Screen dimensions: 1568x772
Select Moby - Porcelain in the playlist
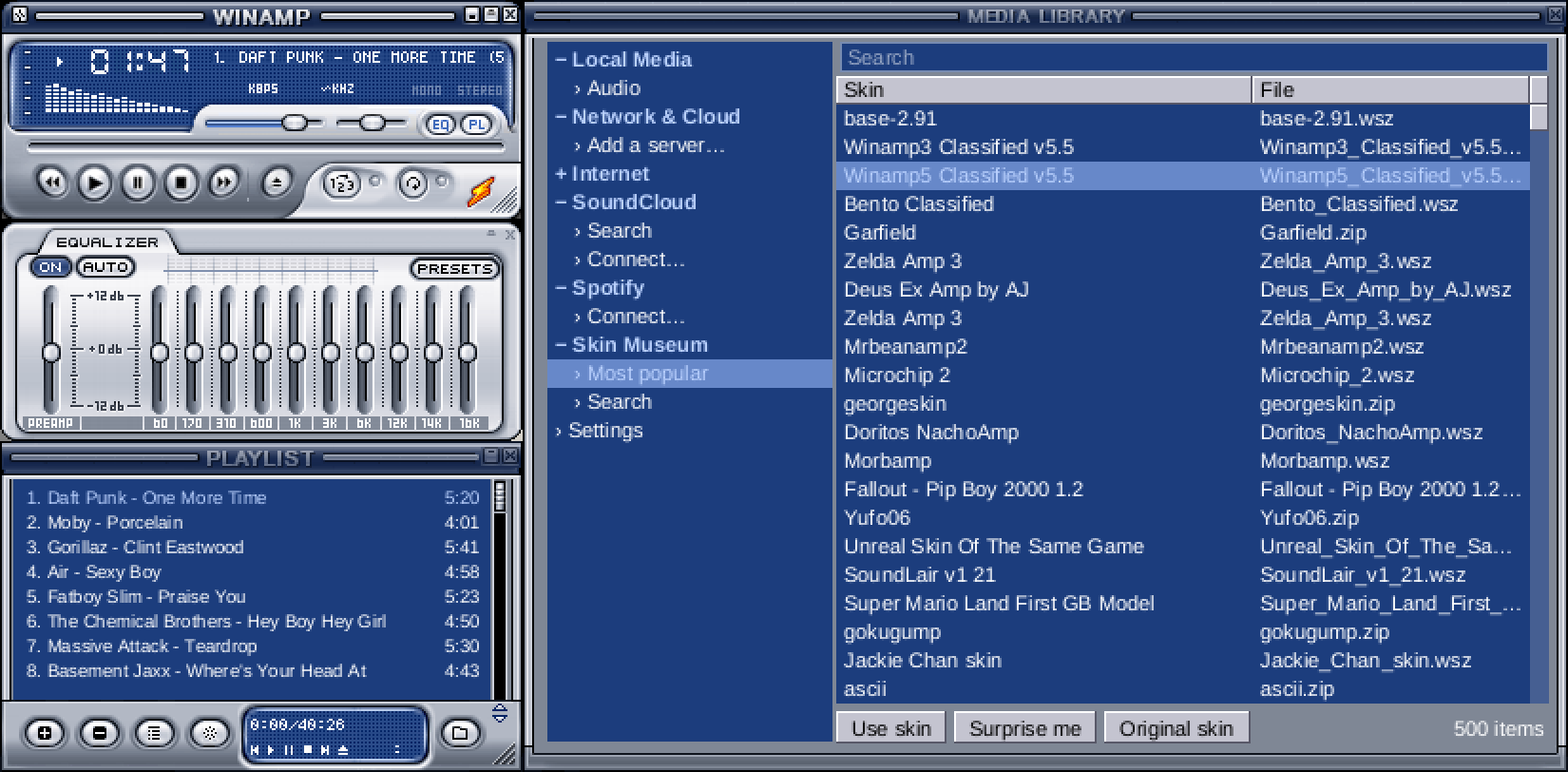click(x=253, y=522)
